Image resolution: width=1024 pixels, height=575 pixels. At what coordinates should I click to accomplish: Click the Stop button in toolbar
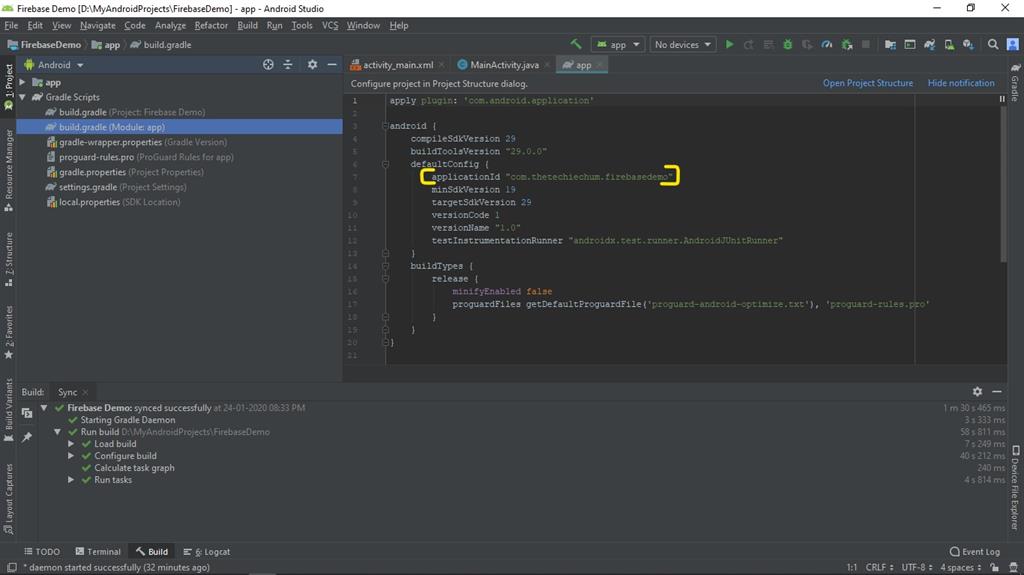866,44
